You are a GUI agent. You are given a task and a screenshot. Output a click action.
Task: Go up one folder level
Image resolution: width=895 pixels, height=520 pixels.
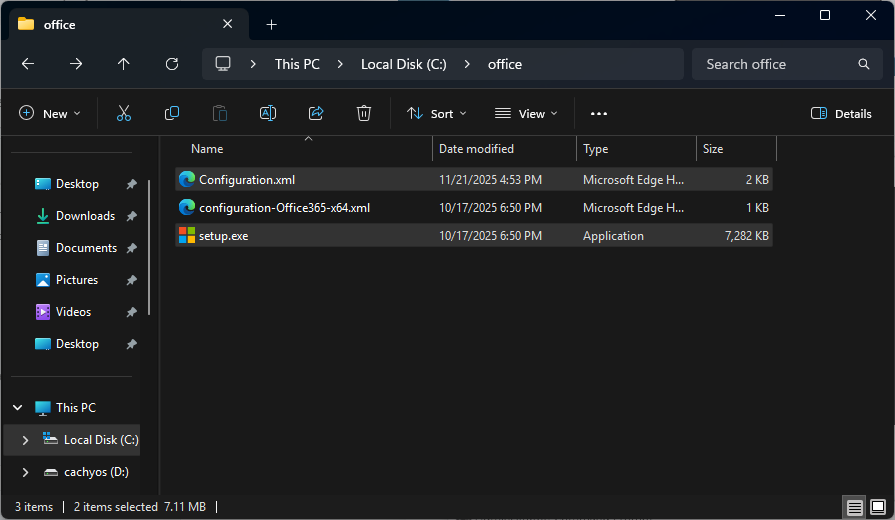pos(124,64)
